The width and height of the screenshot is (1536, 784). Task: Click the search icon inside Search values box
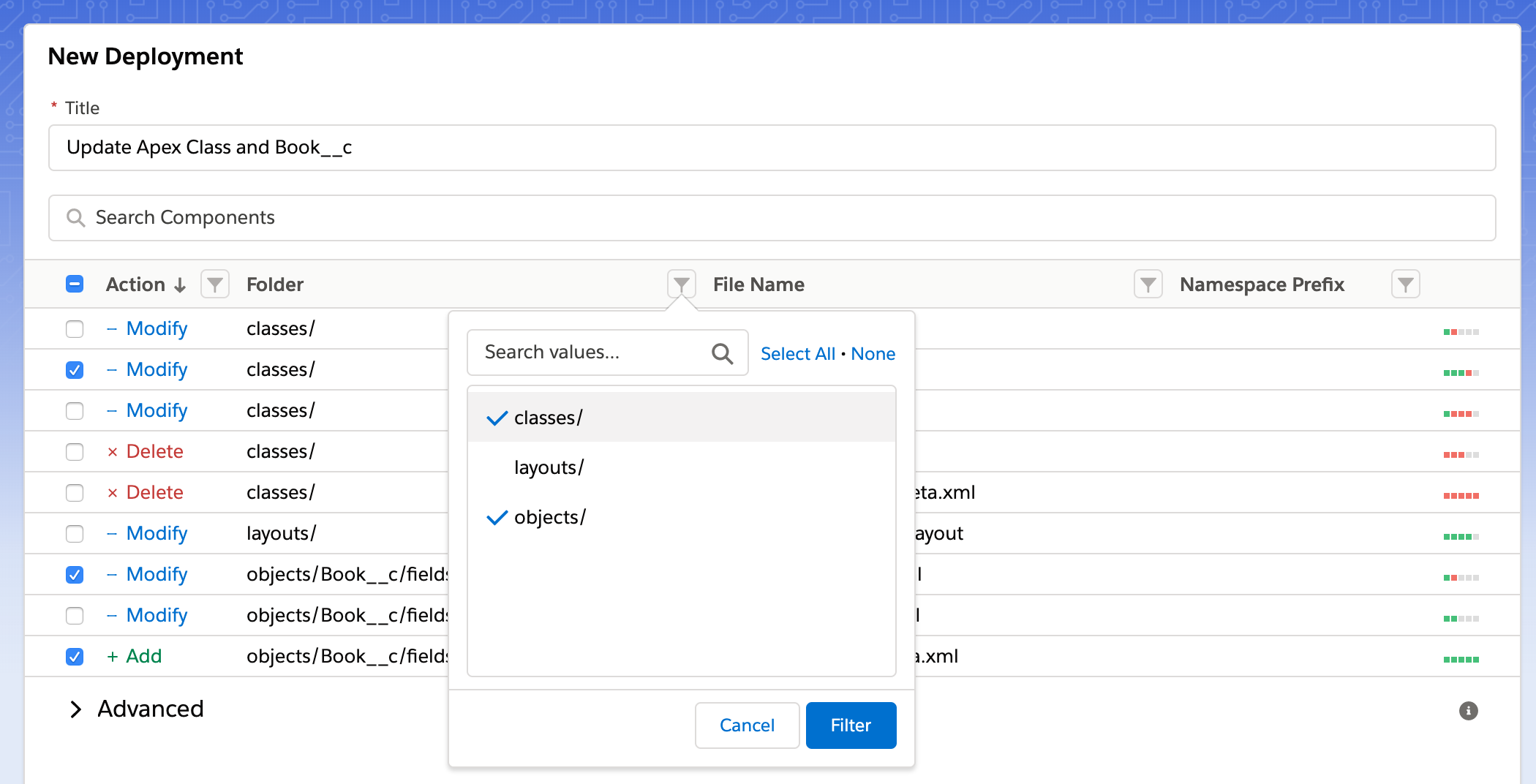pyautogui.click(x=723, y=353)
